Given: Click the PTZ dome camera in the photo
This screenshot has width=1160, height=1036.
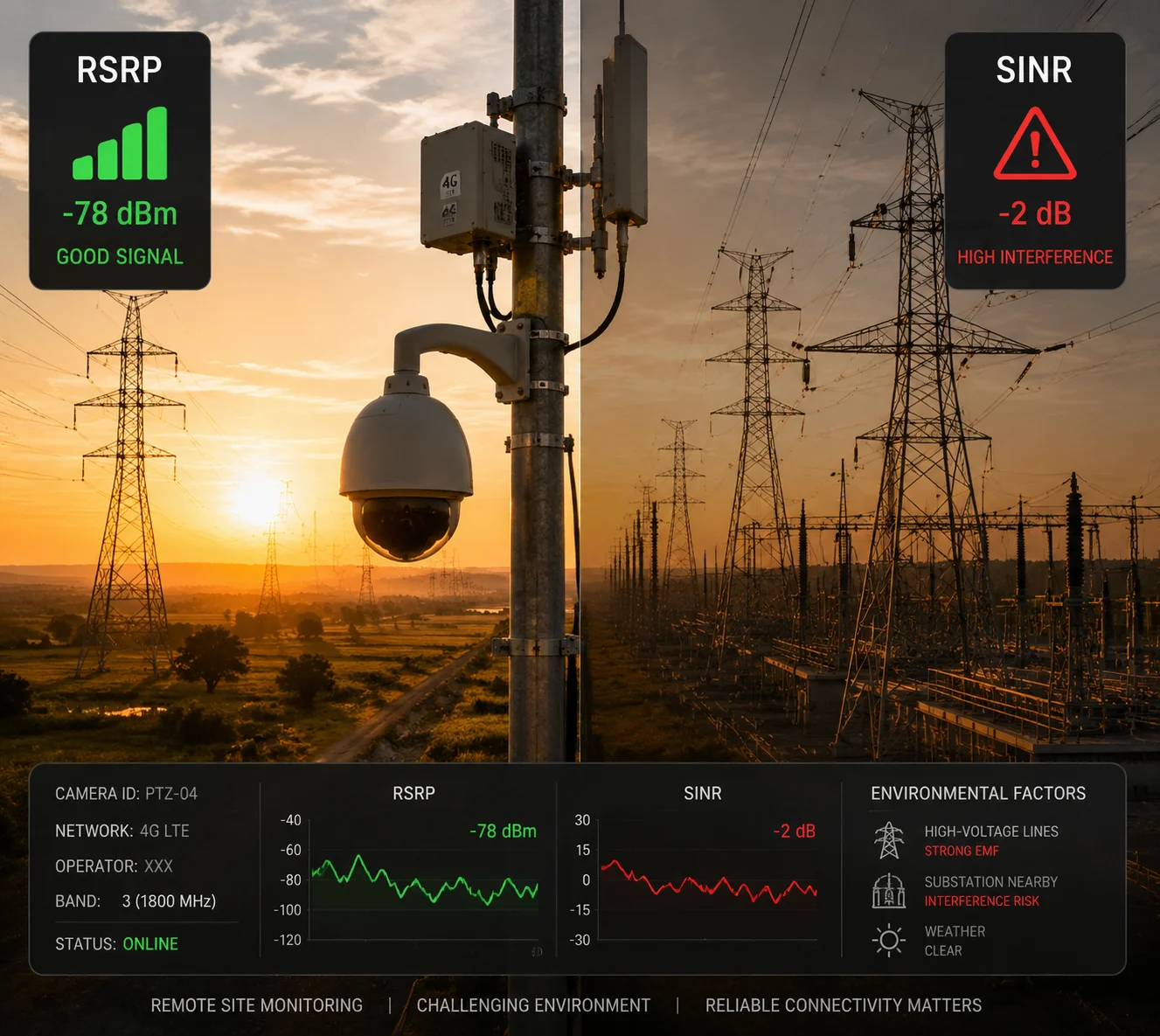Looking at the screenshot, I should [x=406, y=472].
